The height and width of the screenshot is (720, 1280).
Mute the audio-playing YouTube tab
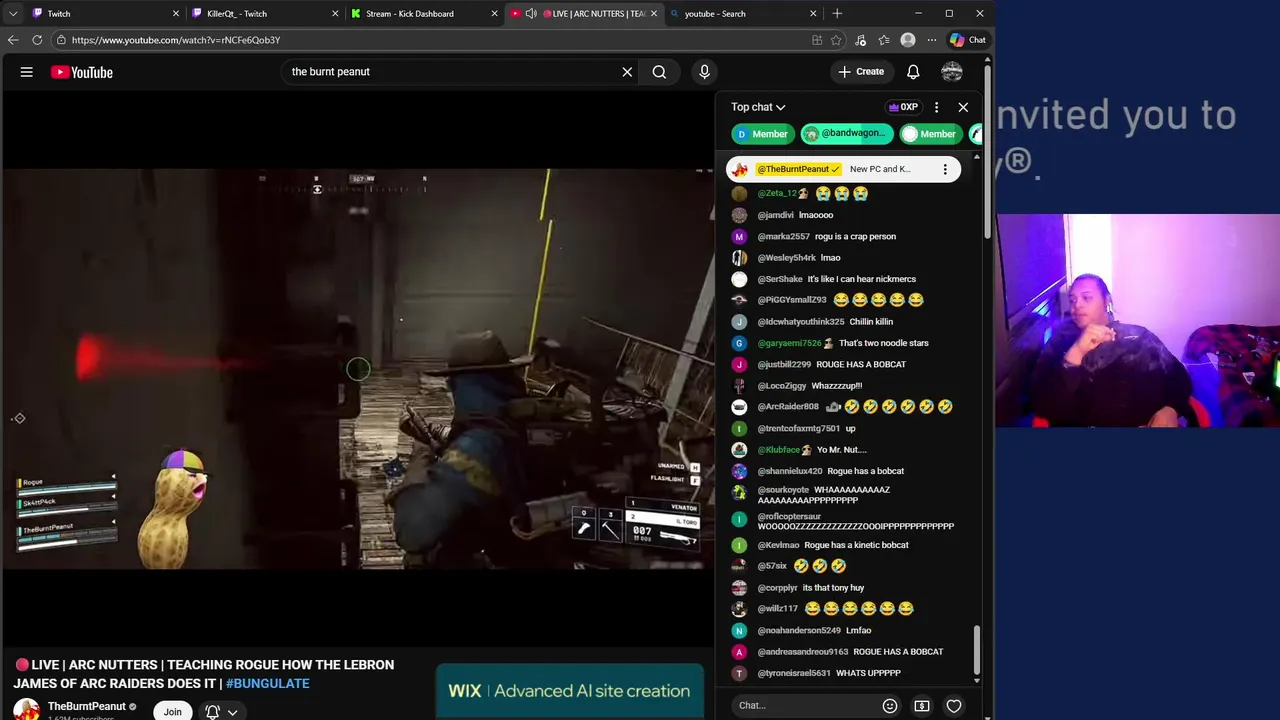[x=531, y=14]
